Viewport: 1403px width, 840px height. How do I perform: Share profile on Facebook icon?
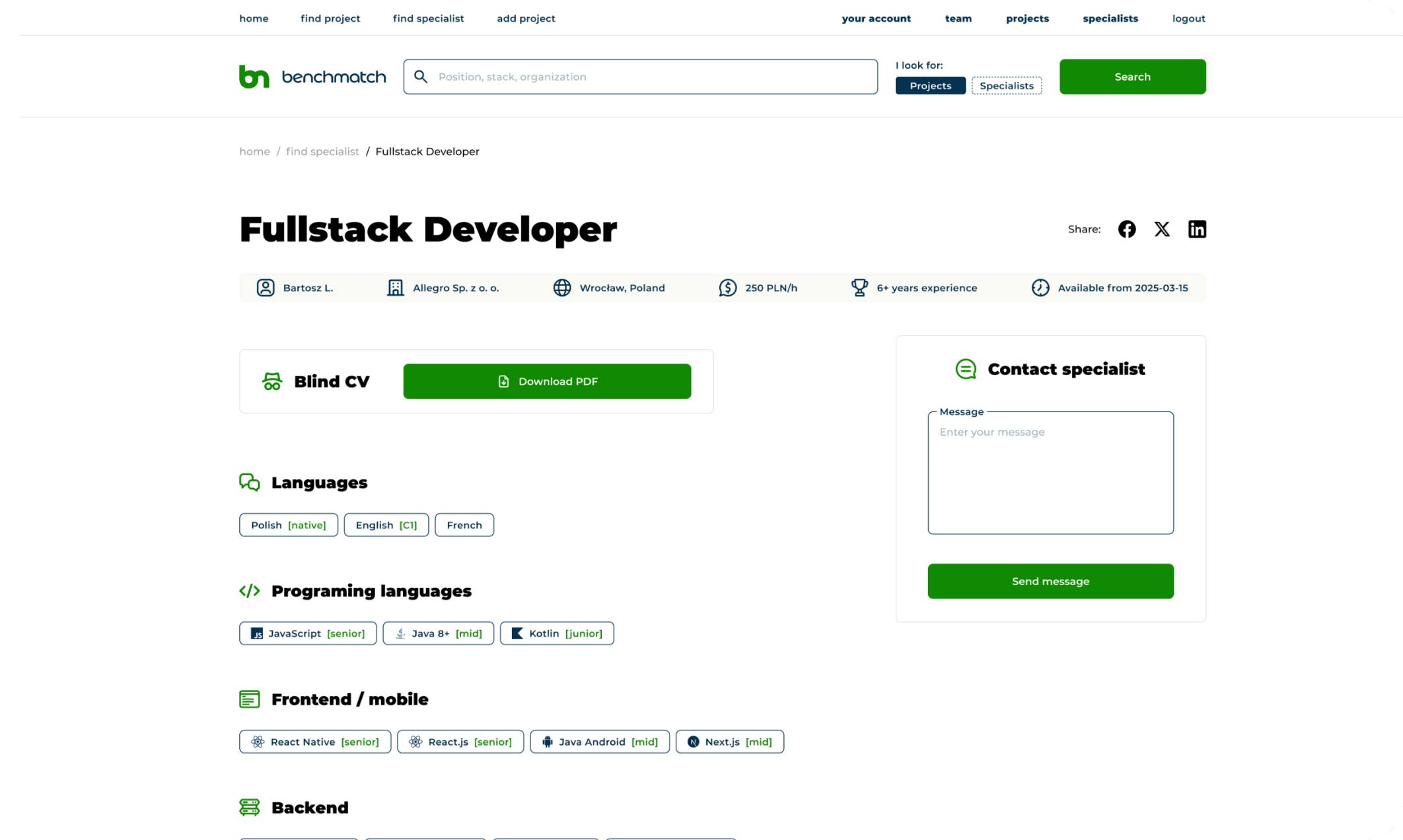pyautogui.click(x=1127, y=229)
